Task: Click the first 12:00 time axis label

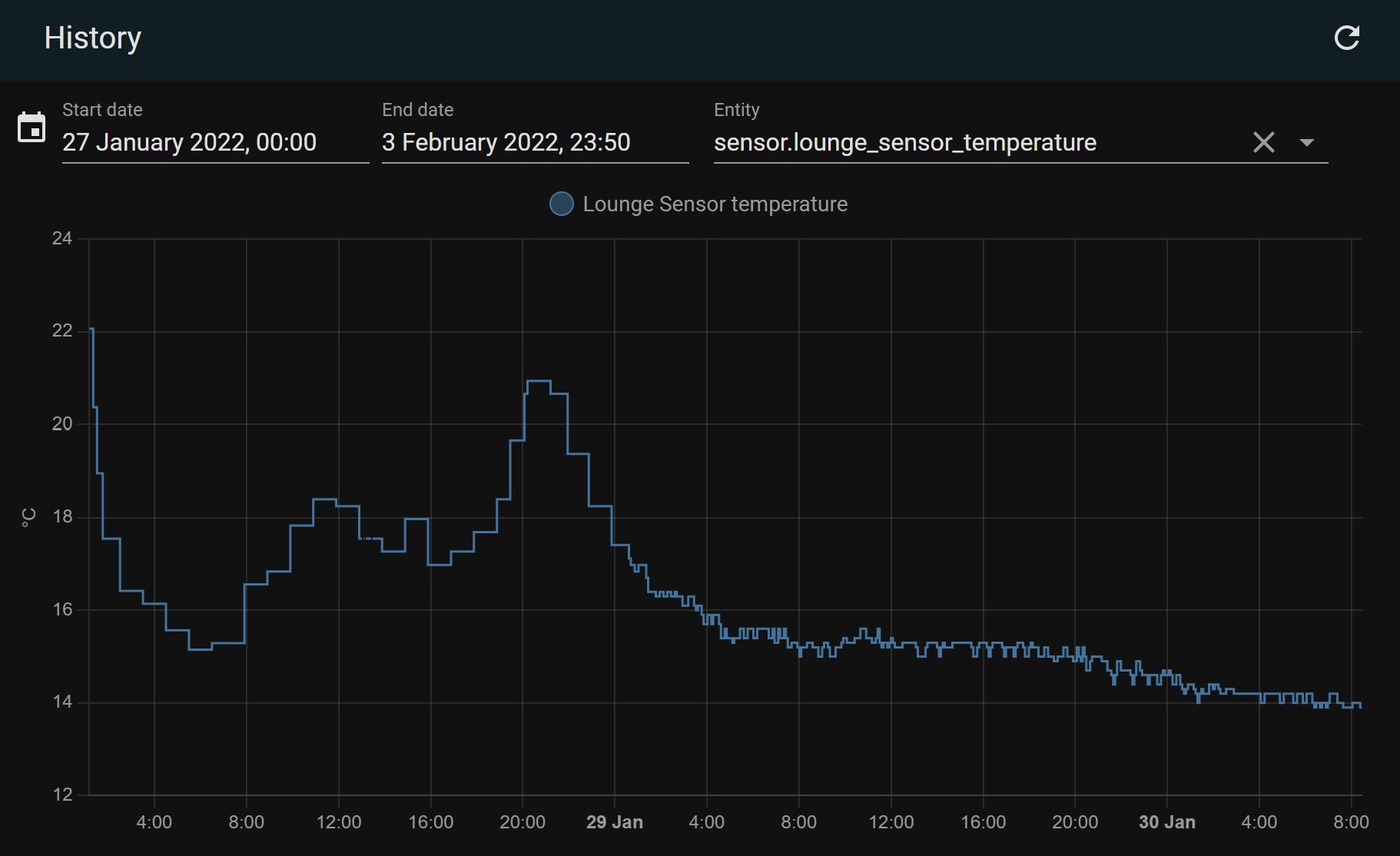Action: pyautogui.click(x=338, y=822)
